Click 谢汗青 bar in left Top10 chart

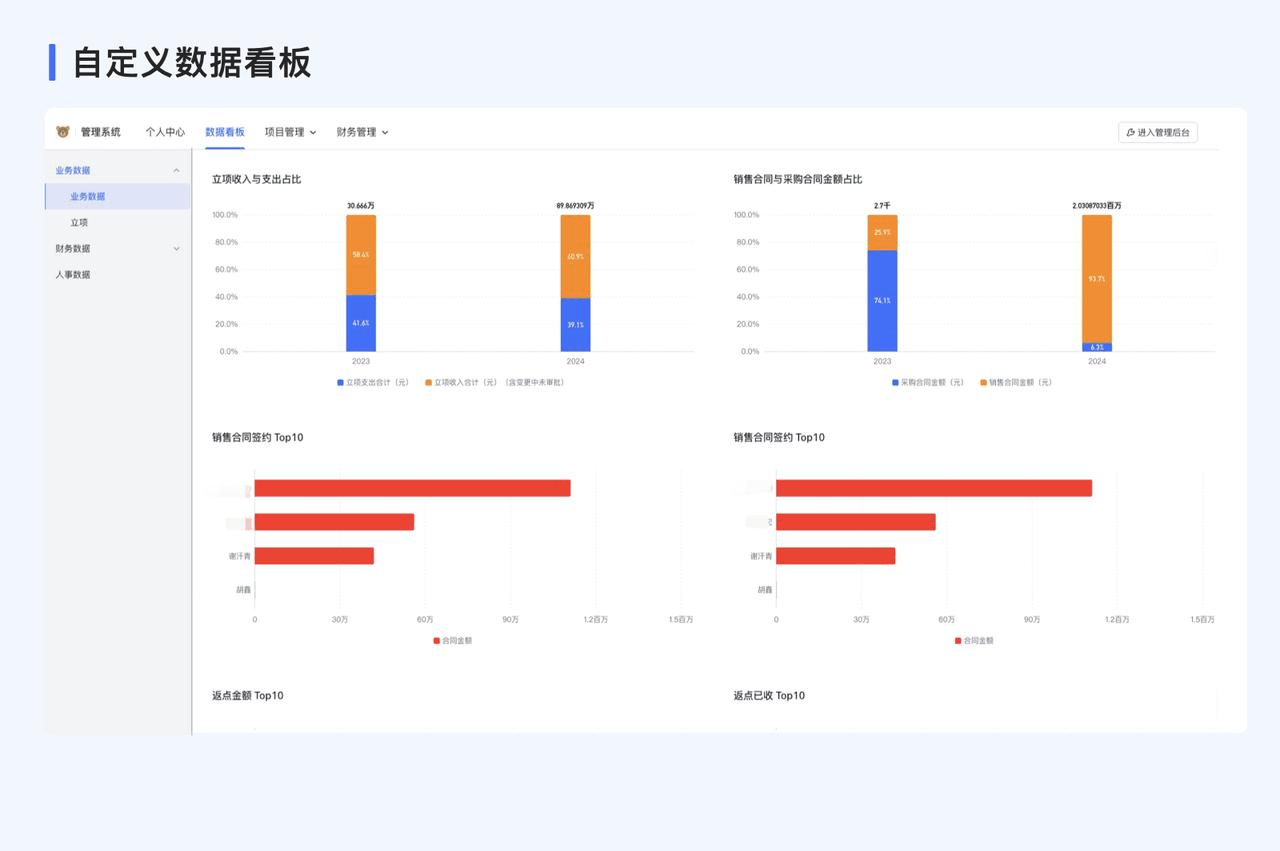314,556
